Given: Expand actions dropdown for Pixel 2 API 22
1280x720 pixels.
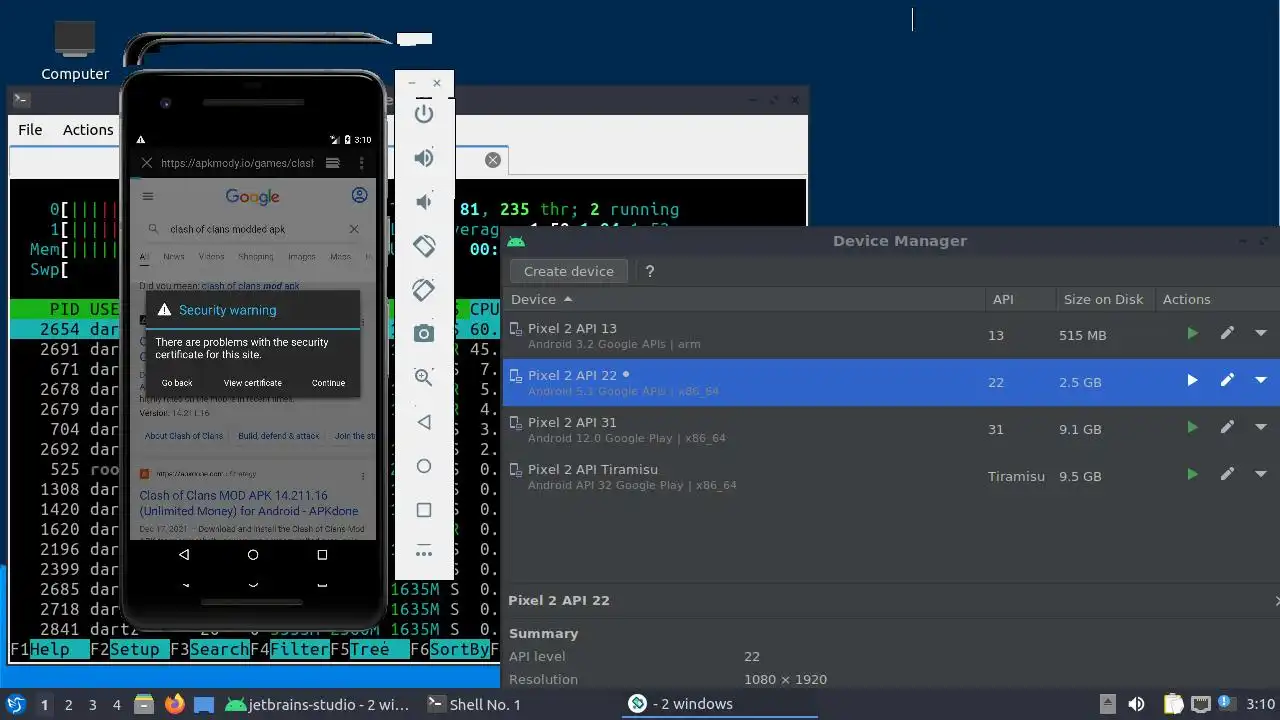Looking at the screenshot, I should click(x=1260, y=381).
